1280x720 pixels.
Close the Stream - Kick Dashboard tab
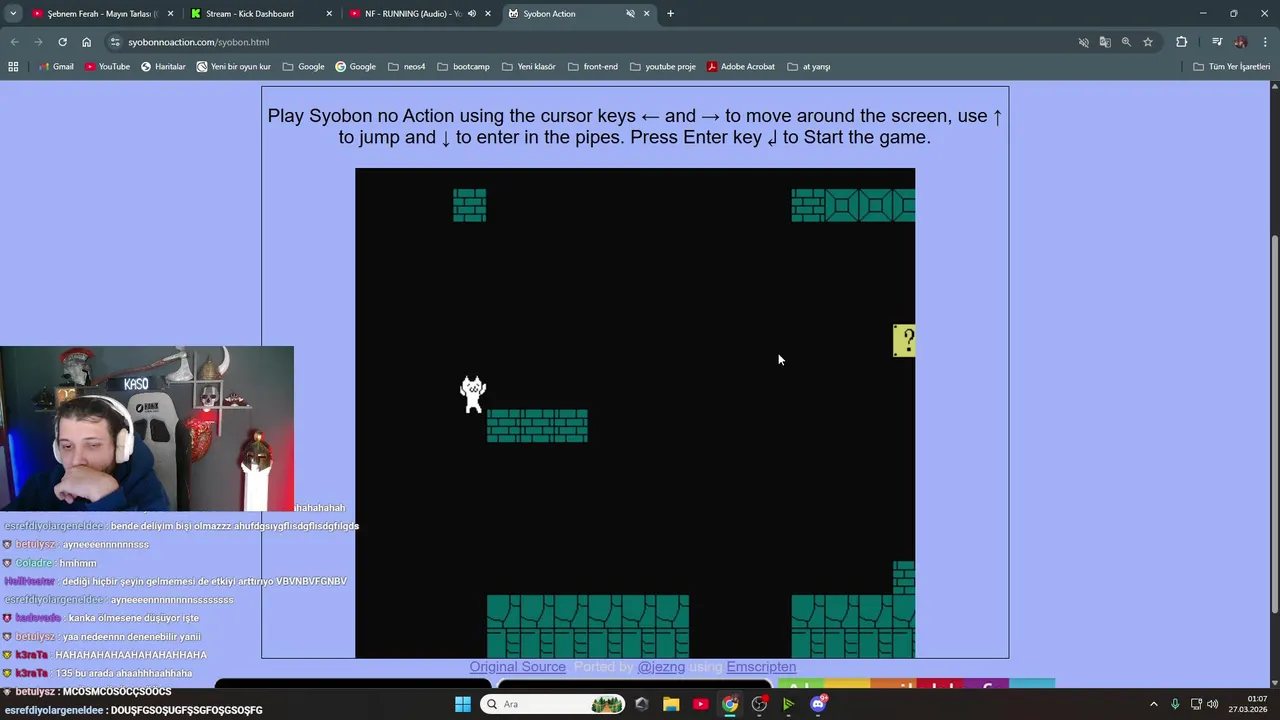click(x=329, y=14)
